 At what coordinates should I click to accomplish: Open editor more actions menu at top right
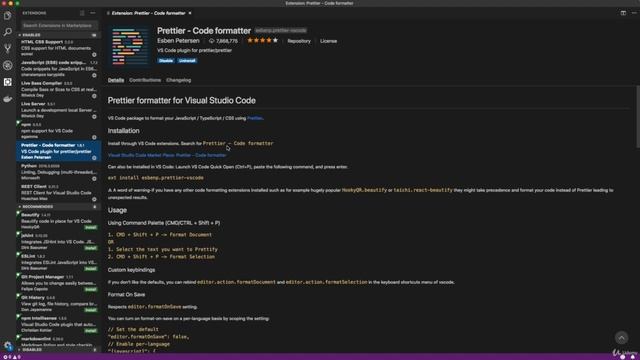(x=634, y=13)
